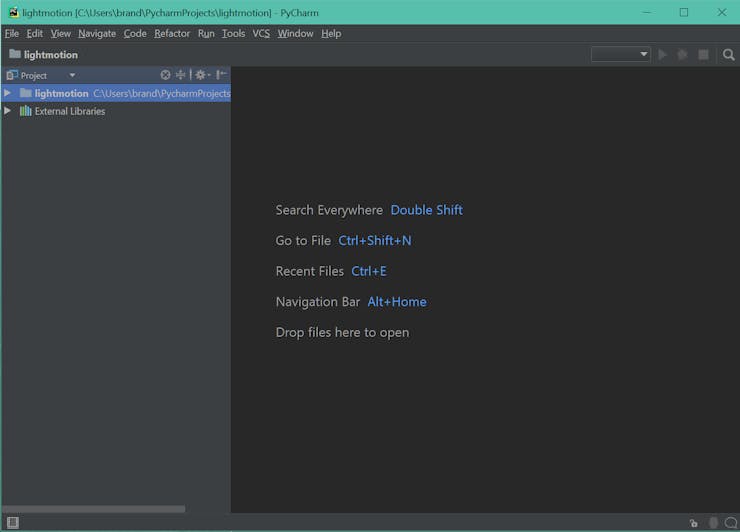
Task: Click the 'Go to File' hint text
Action: (303, 241)
